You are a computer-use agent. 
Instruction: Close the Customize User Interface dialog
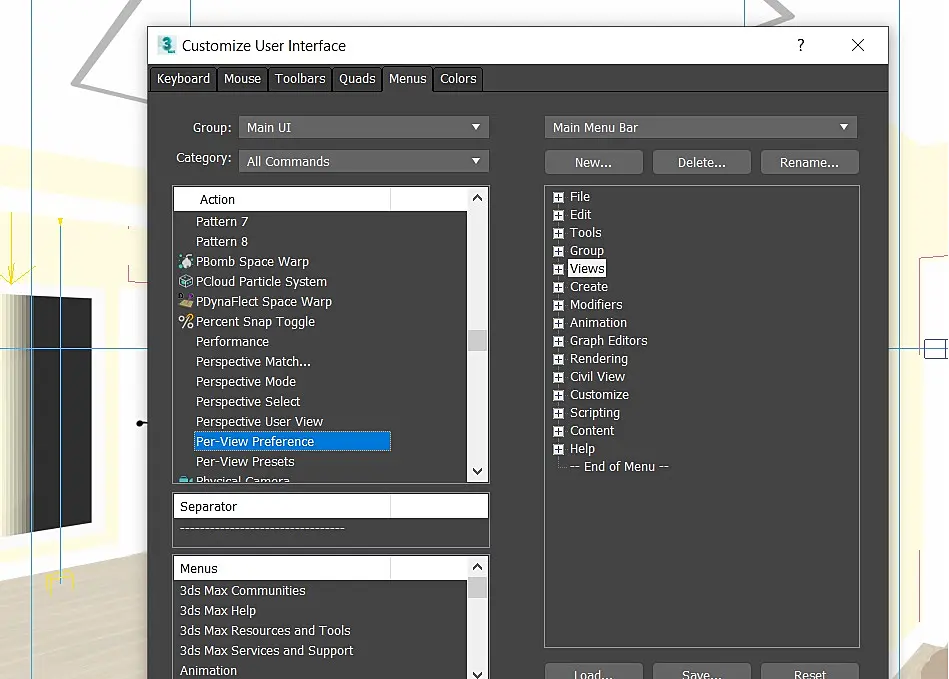(858, 45)
